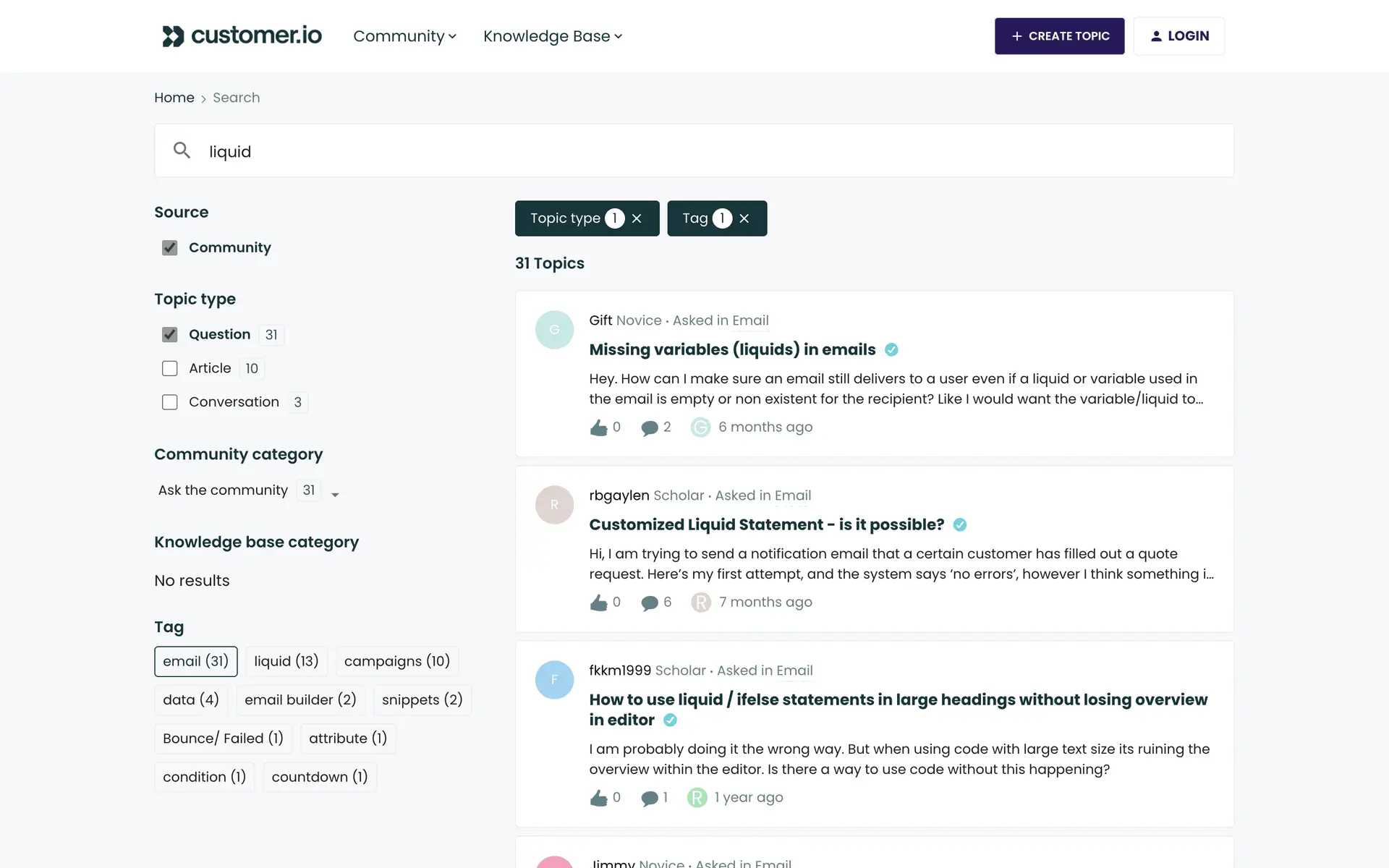Click thumbs-up icon on Customized Liquid Statement topic
Image resolution: width=1389 pixels, height=868 pixels.
tap(598, 603)
